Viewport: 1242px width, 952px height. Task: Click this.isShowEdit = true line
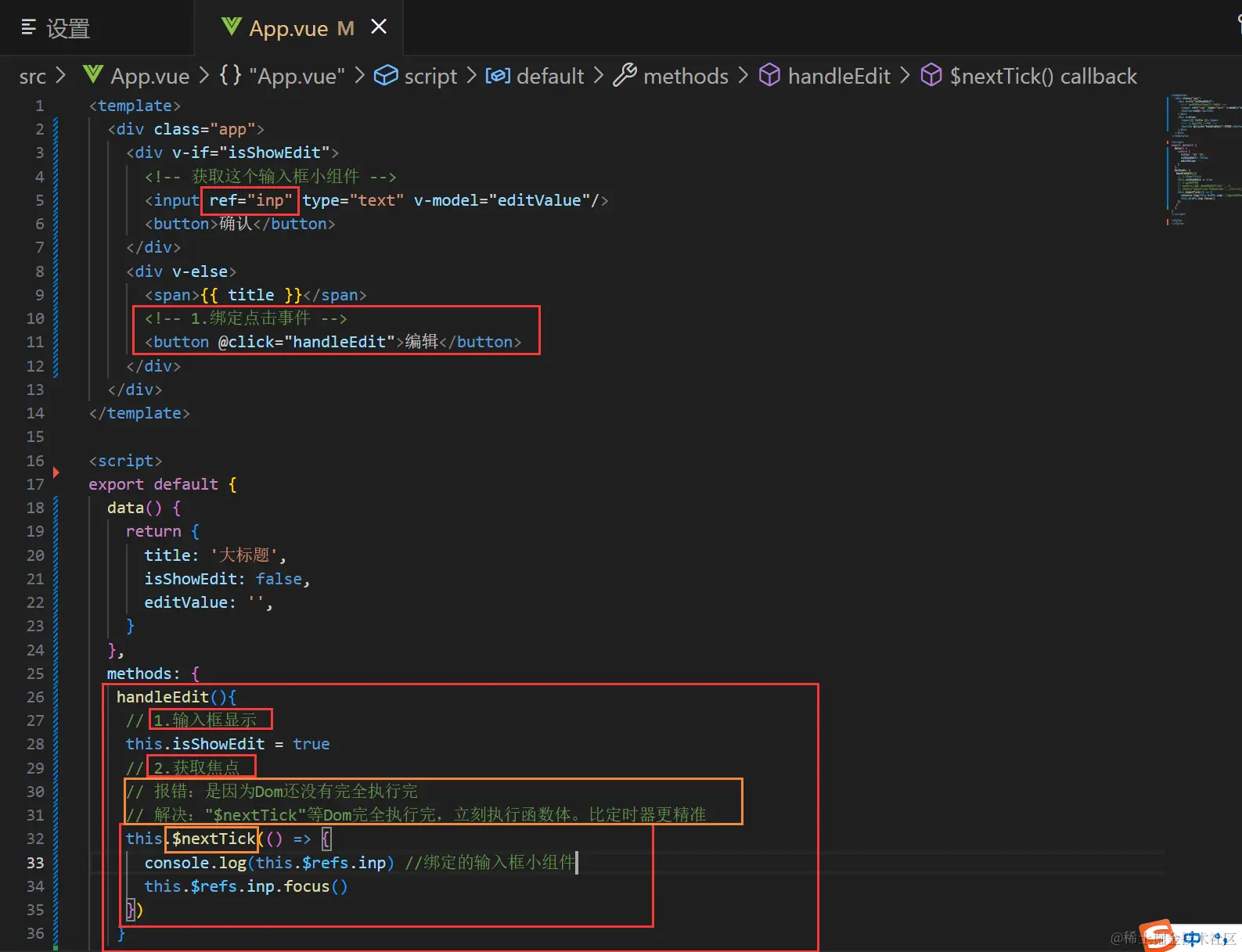228,744
